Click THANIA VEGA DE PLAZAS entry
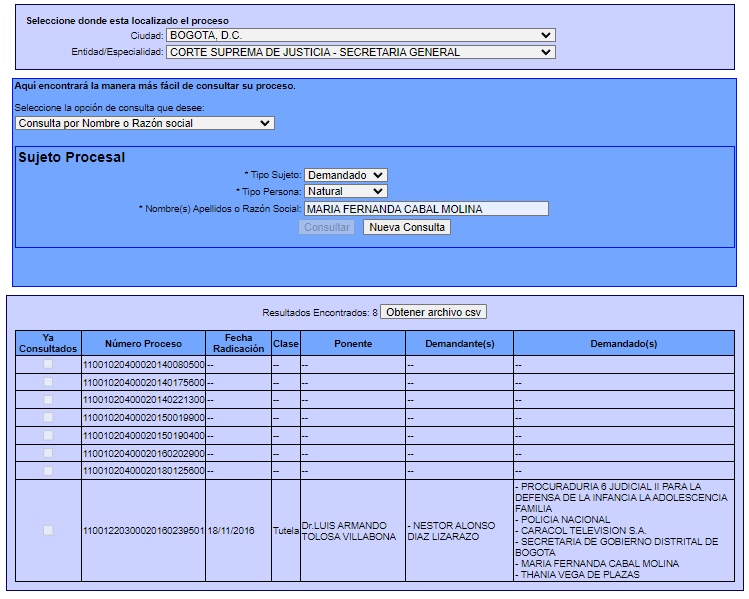This screenshot has height=599, width=749. [x=580, y=575]
